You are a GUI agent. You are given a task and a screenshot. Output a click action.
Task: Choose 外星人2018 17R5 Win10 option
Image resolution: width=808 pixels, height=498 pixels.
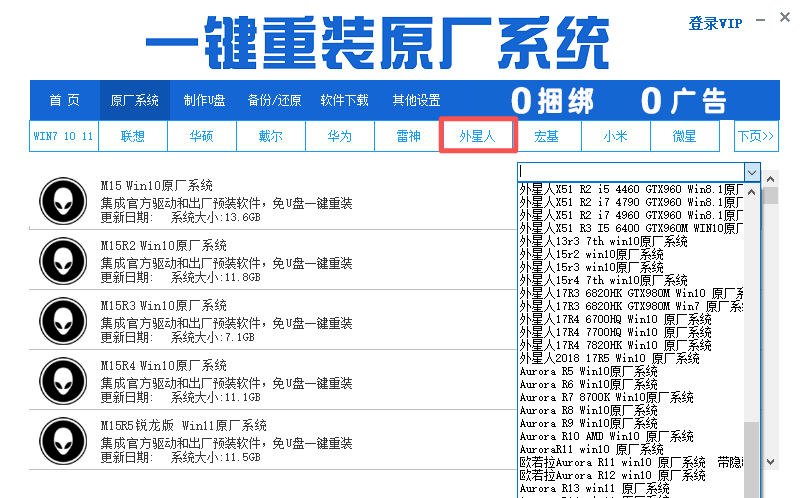tap(631, 358)
